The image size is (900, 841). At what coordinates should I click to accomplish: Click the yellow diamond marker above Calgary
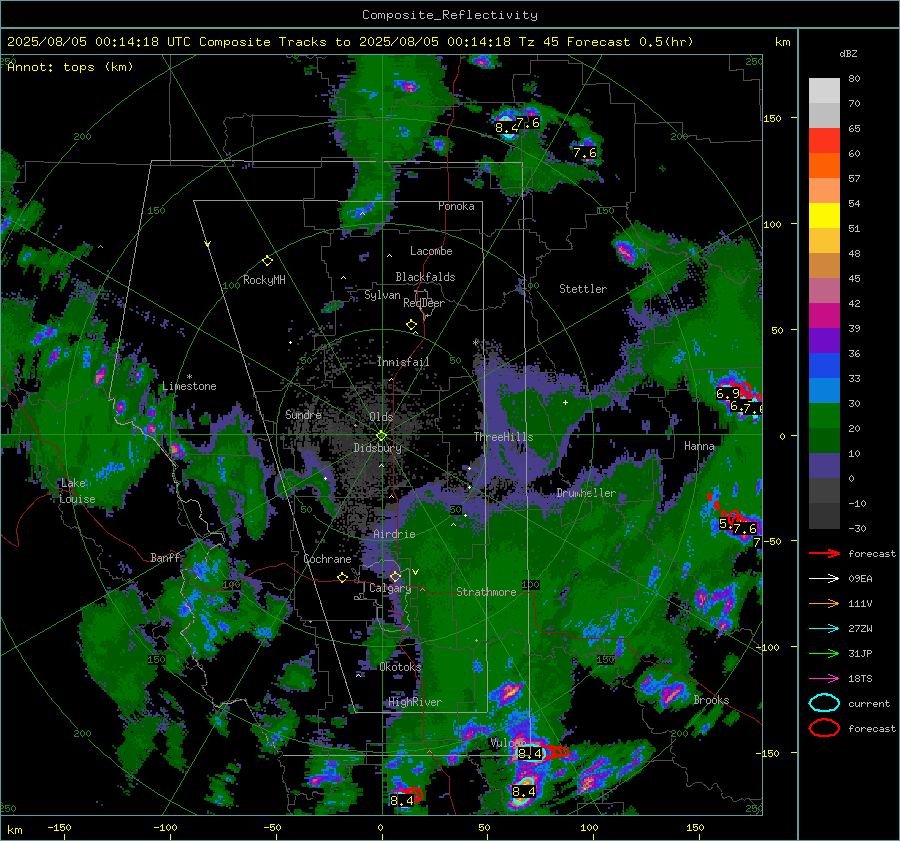click(395, 576)
